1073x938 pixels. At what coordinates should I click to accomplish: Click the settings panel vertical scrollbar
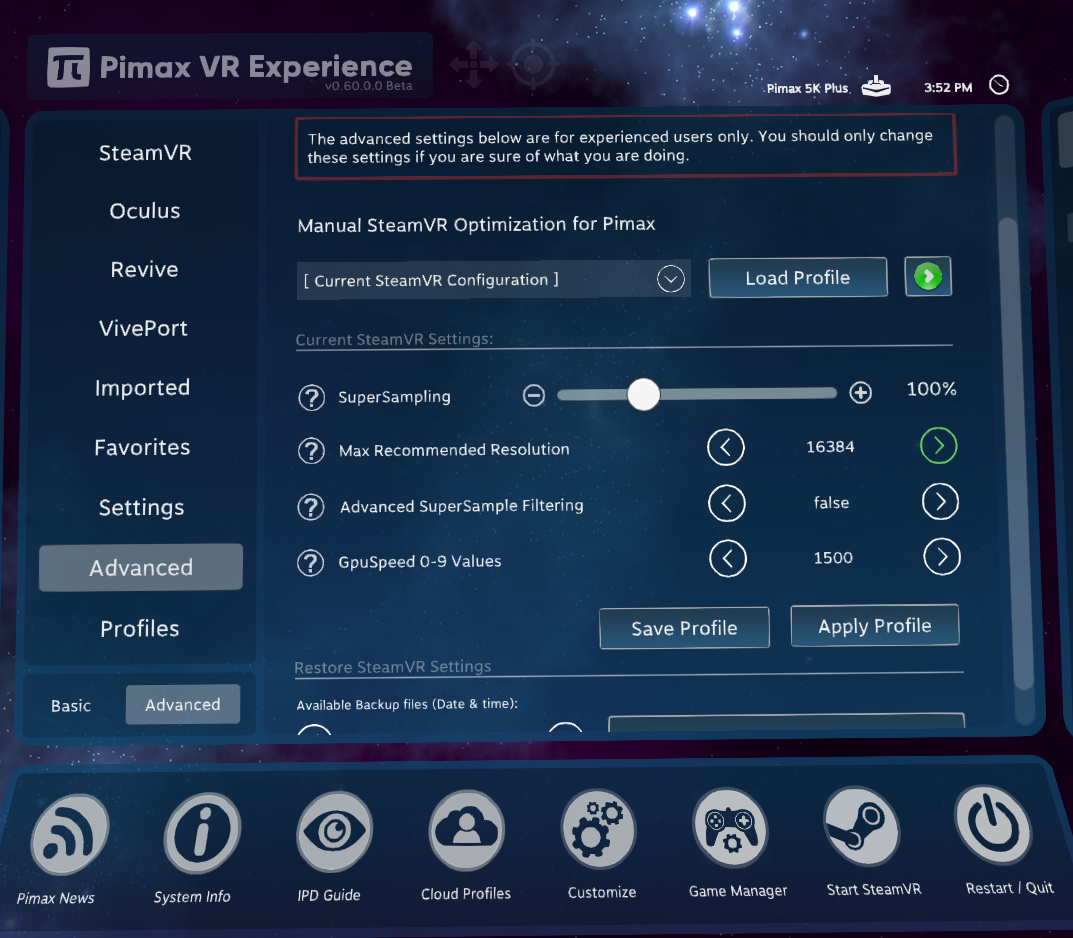coord(1014,452)
